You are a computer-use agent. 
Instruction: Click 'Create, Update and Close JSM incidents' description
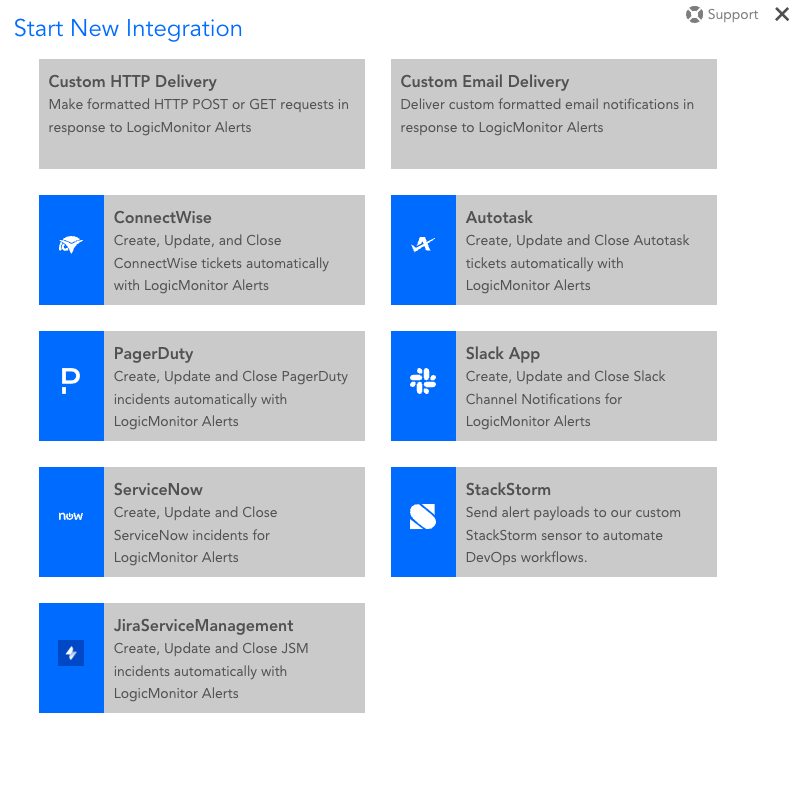pyautogui.click(x=211, y=670)
